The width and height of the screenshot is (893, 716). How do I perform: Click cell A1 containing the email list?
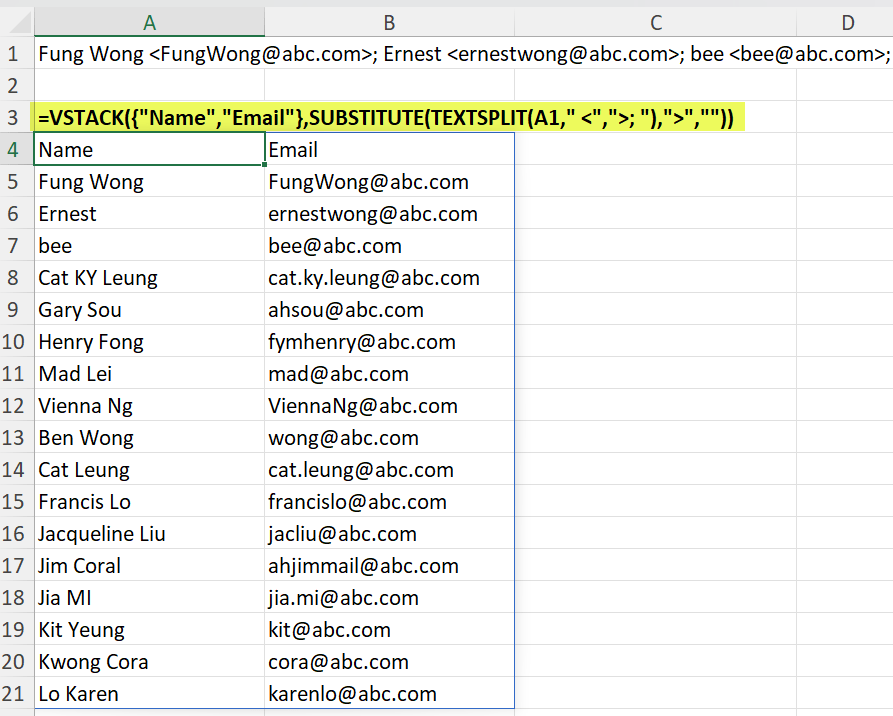coord(149,54)
